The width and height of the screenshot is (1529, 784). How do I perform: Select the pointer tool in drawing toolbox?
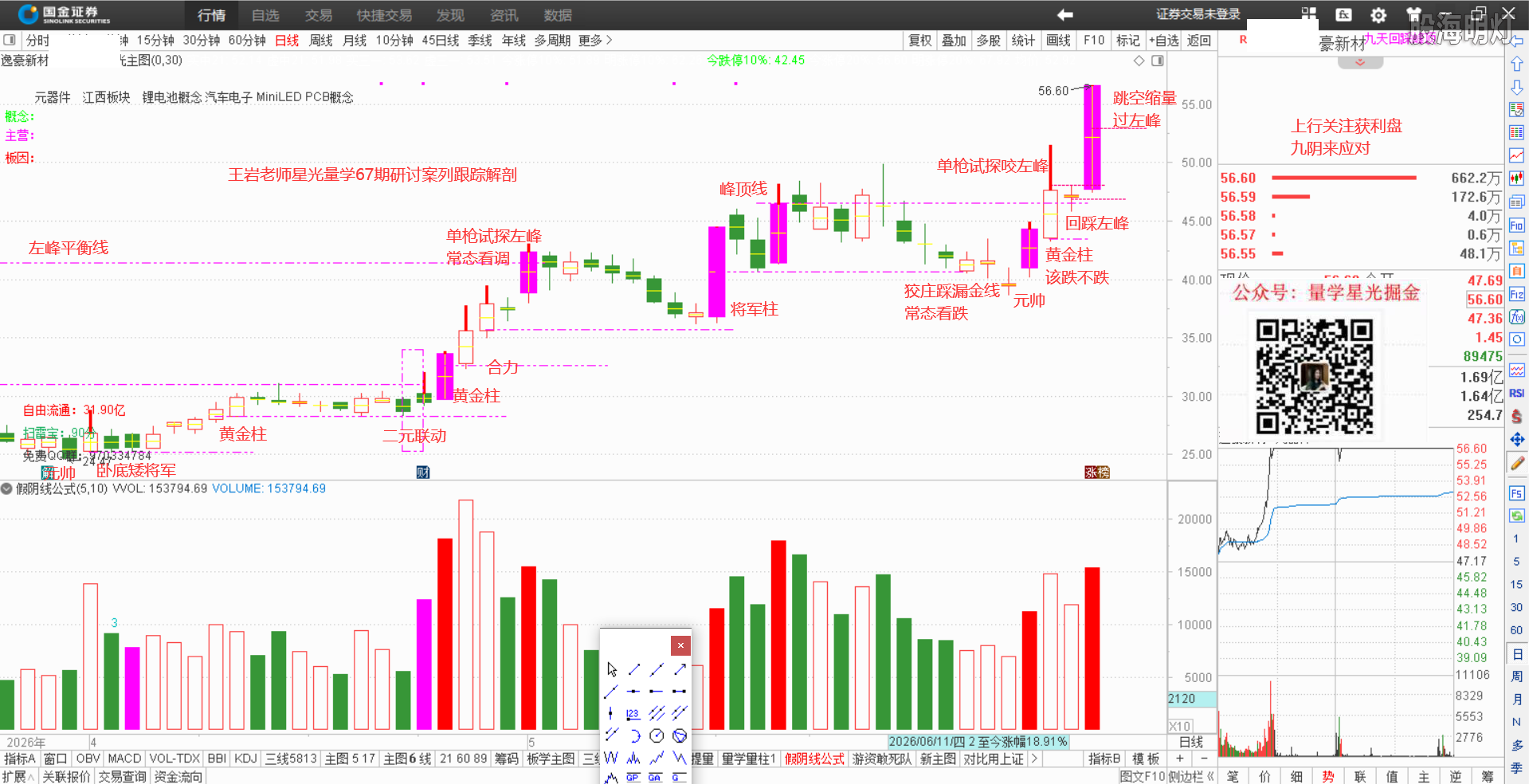tap(612, 669)
